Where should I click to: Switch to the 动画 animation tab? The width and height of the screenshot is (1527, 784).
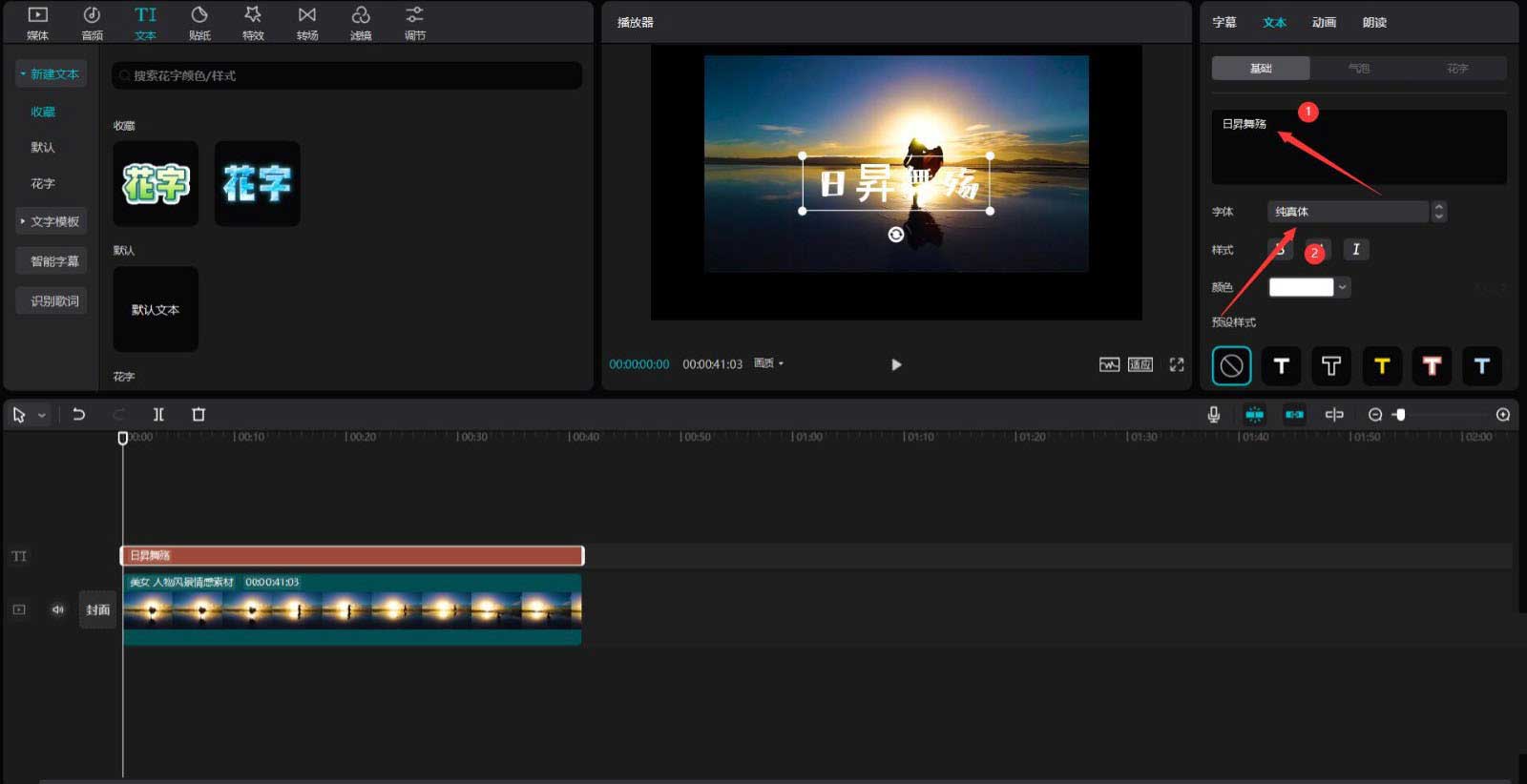pos(1324,22)
